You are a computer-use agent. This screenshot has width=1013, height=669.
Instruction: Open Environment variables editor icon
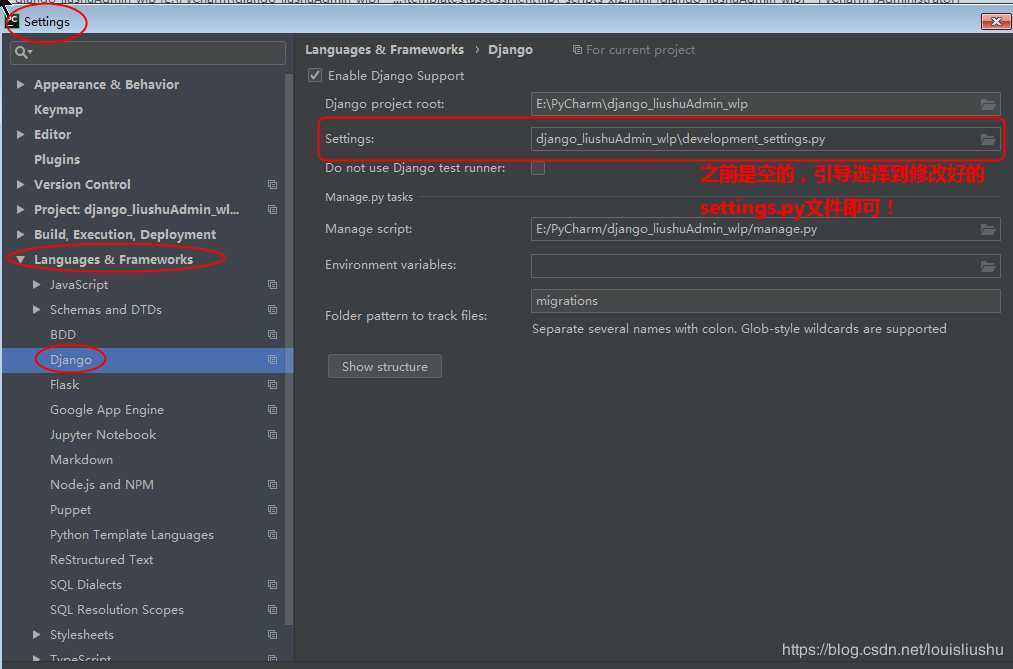coord(988,266)
